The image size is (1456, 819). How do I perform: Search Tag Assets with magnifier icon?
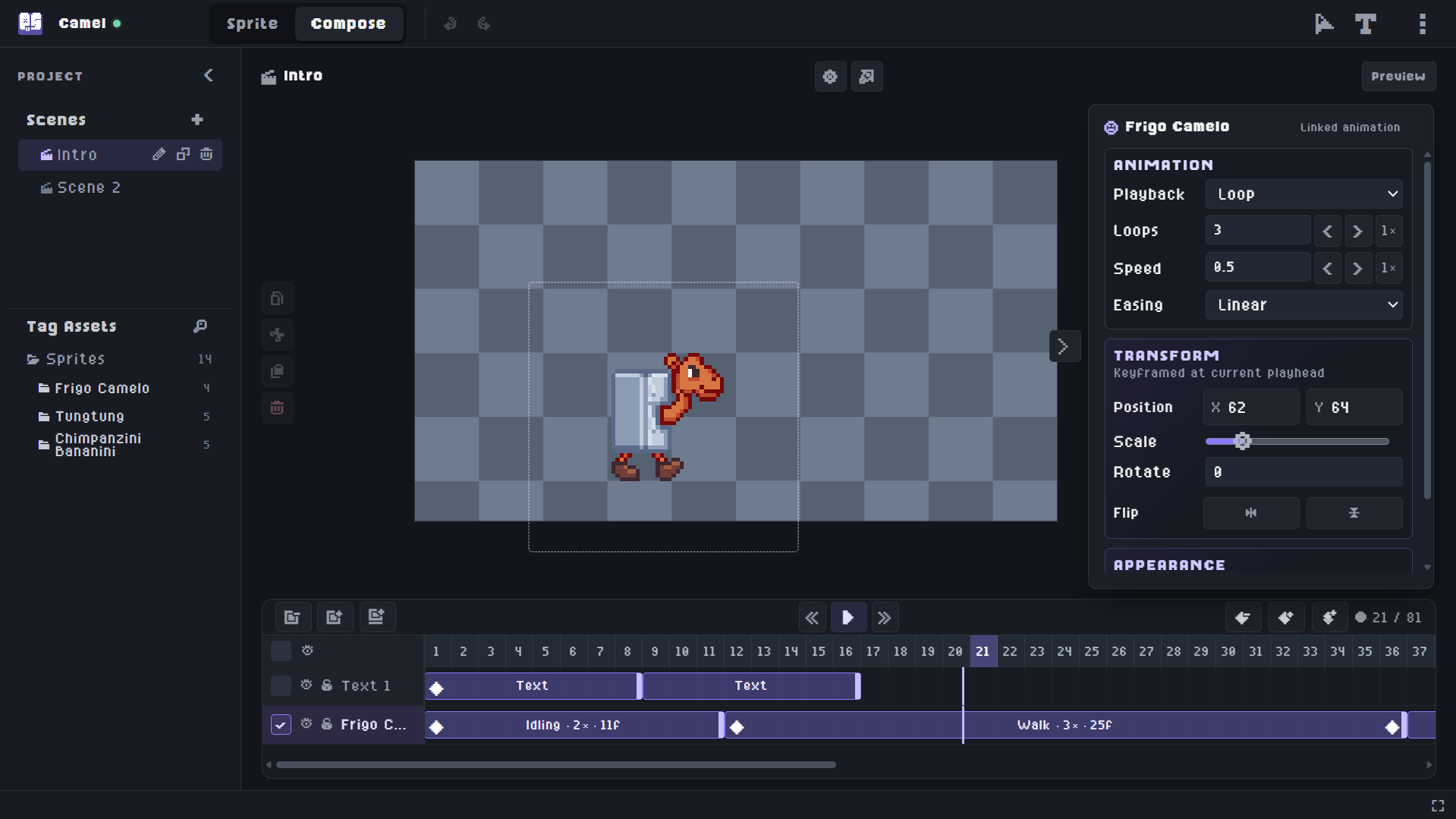(x=200, y=326)
